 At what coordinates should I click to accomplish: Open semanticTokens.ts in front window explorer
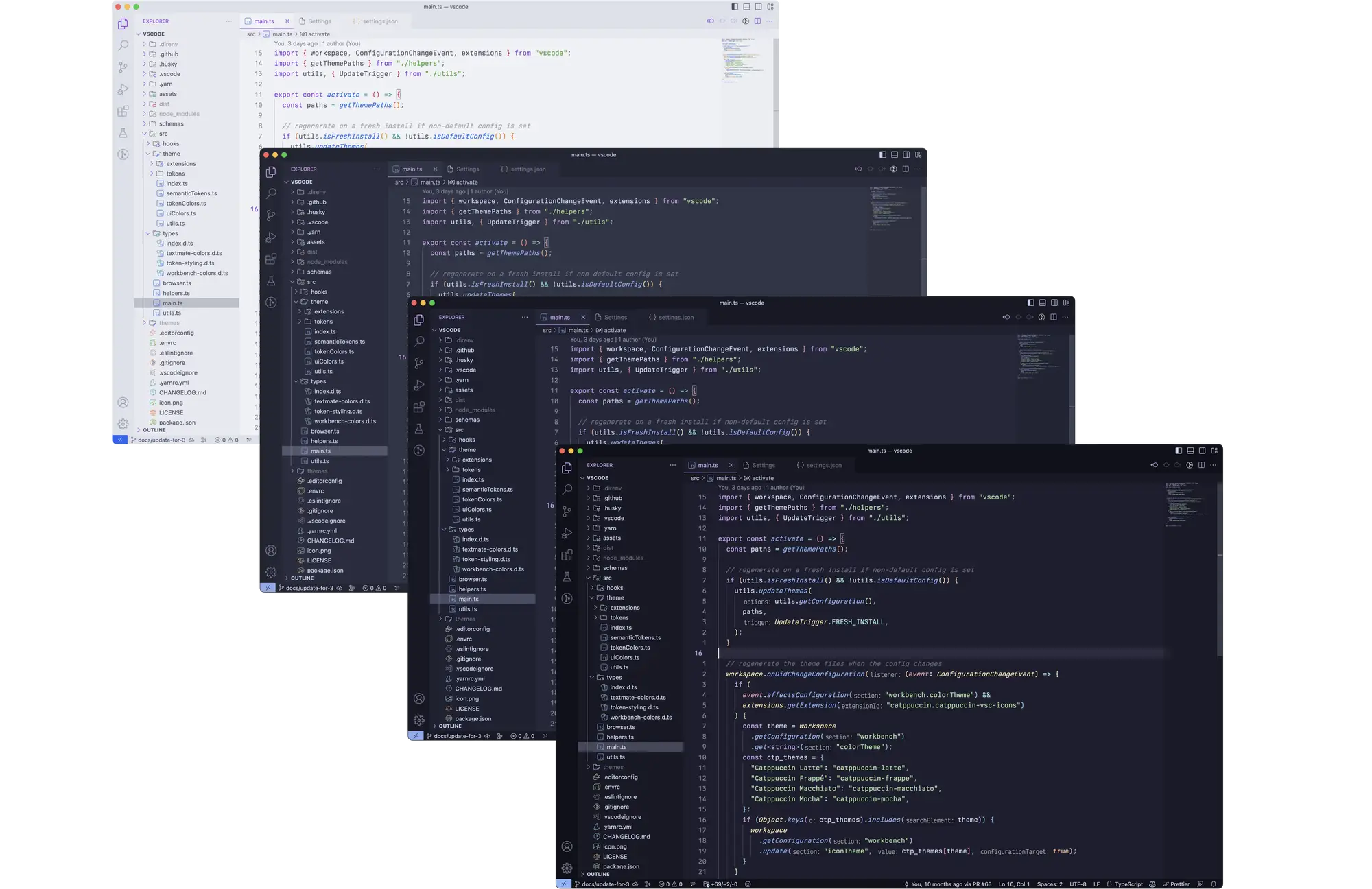tap(631, 637)
